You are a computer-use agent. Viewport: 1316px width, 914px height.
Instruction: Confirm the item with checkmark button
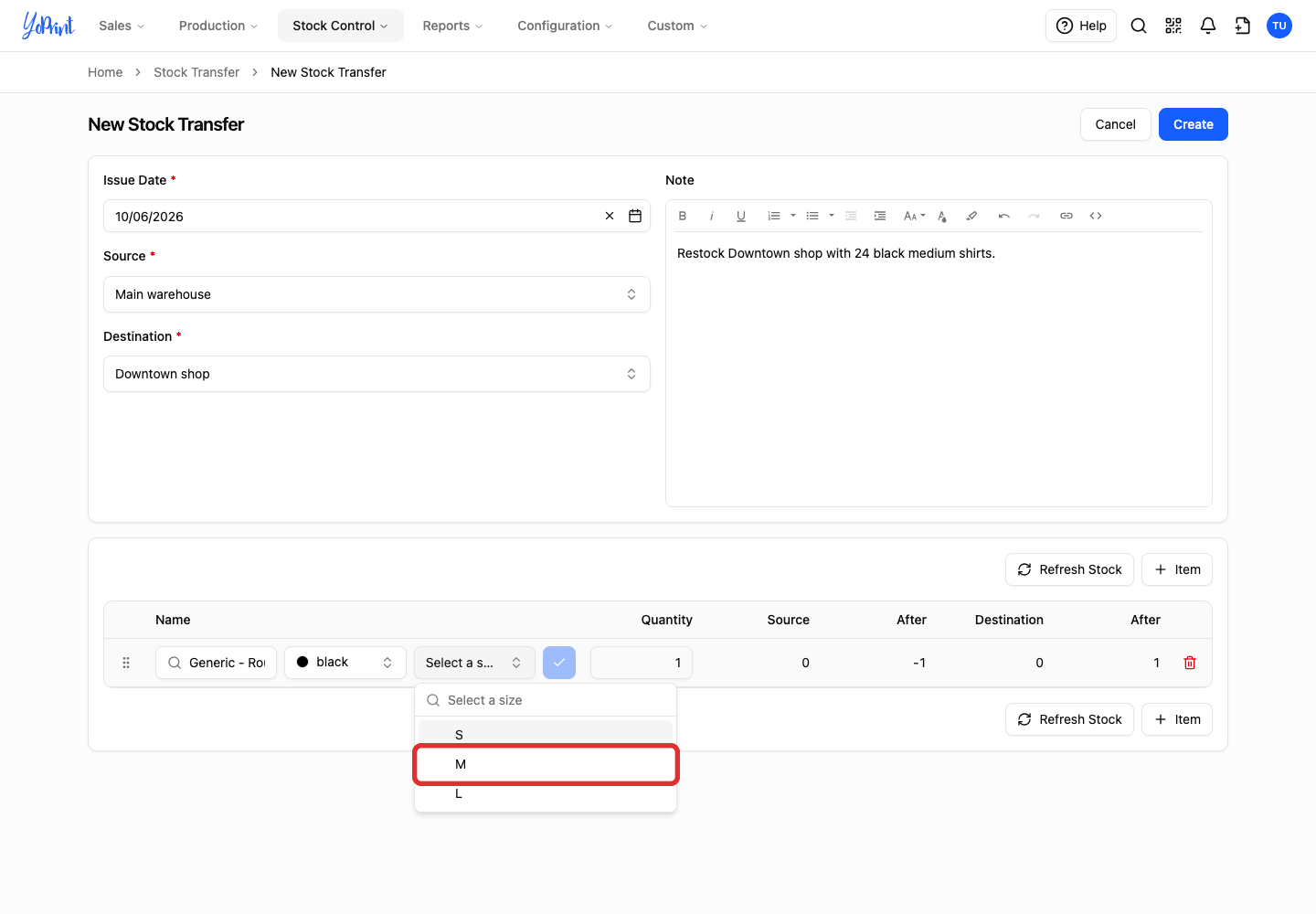click(559, 663)
